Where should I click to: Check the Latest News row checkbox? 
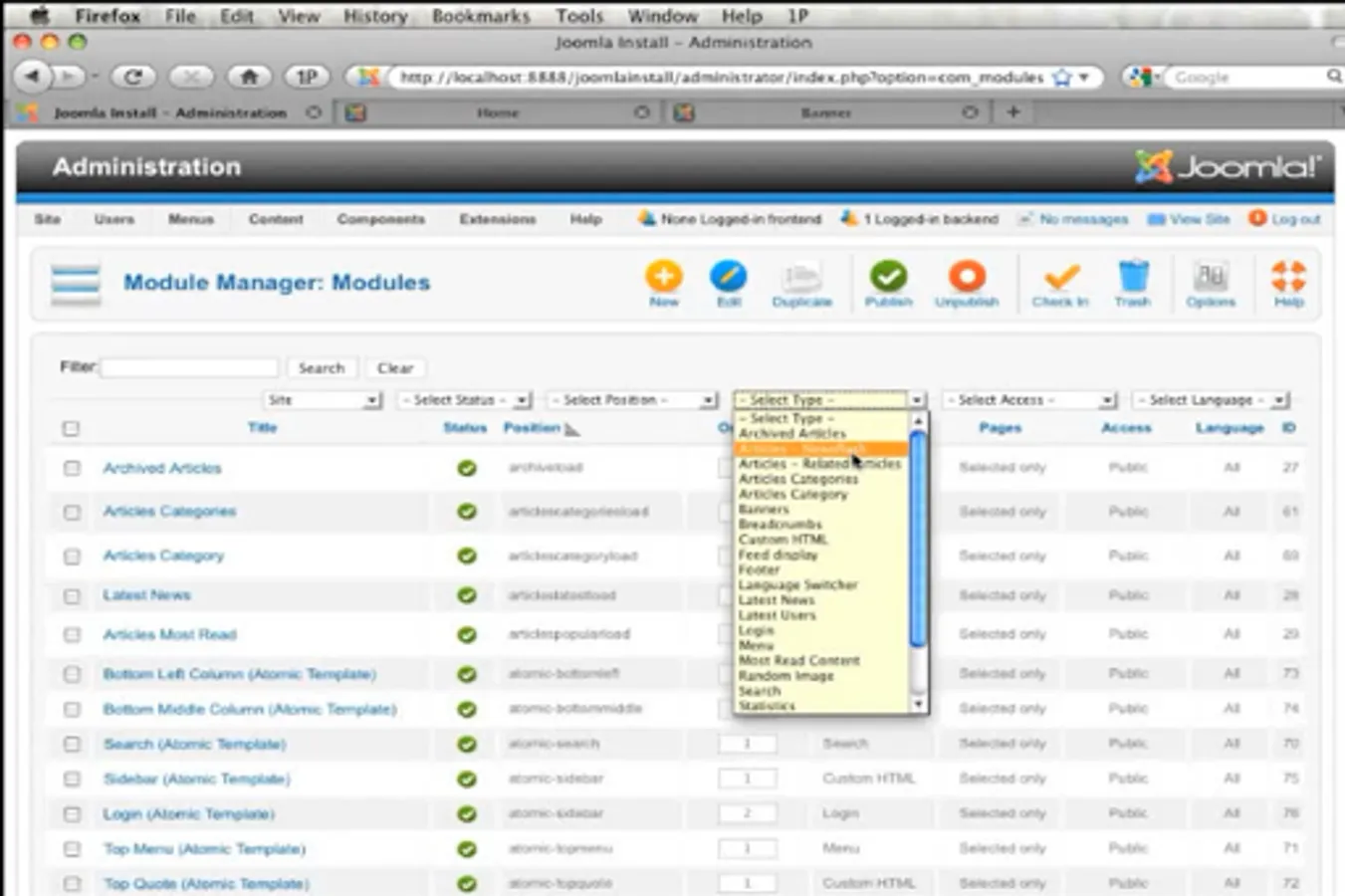(72, 595)
